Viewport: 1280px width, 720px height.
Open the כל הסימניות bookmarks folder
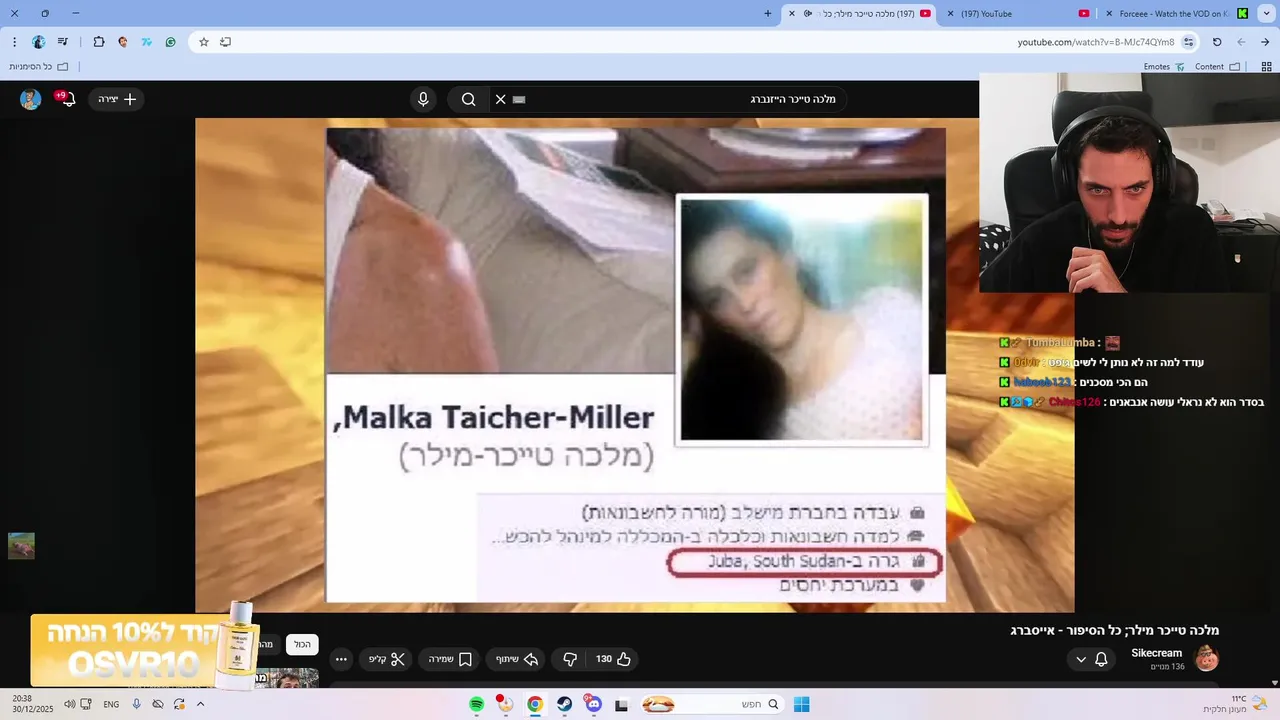(38, 67)
